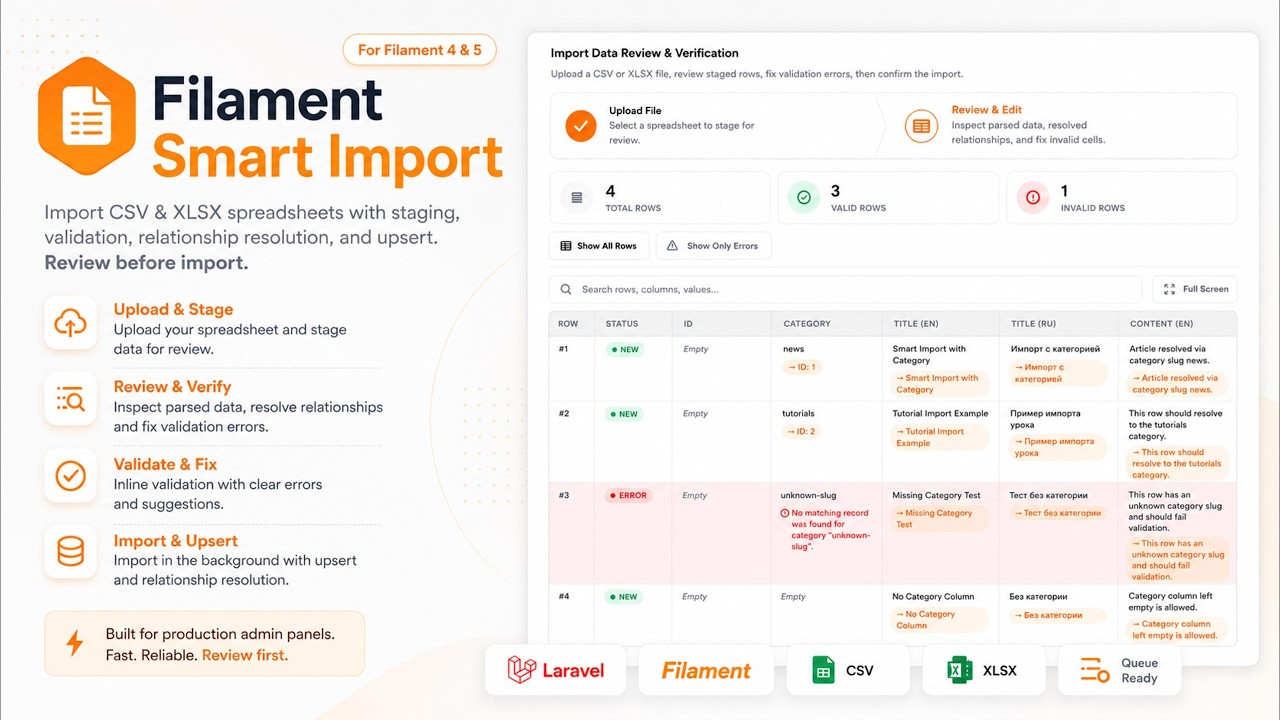Click the ROW column header
The width and height of the screenshot is (1280, 720).
point(569,324)
